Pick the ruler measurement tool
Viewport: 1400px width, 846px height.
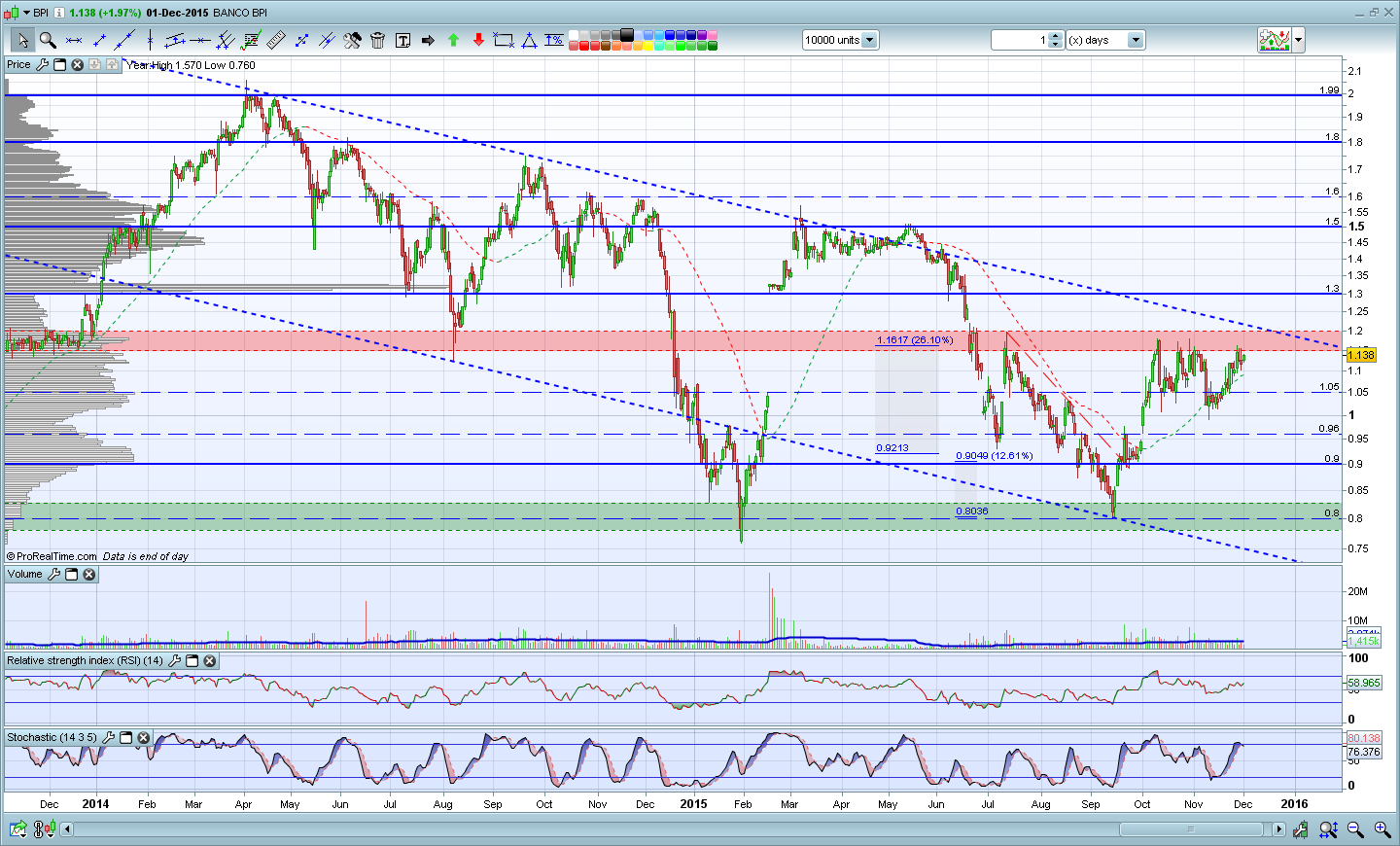coord(276,40)
